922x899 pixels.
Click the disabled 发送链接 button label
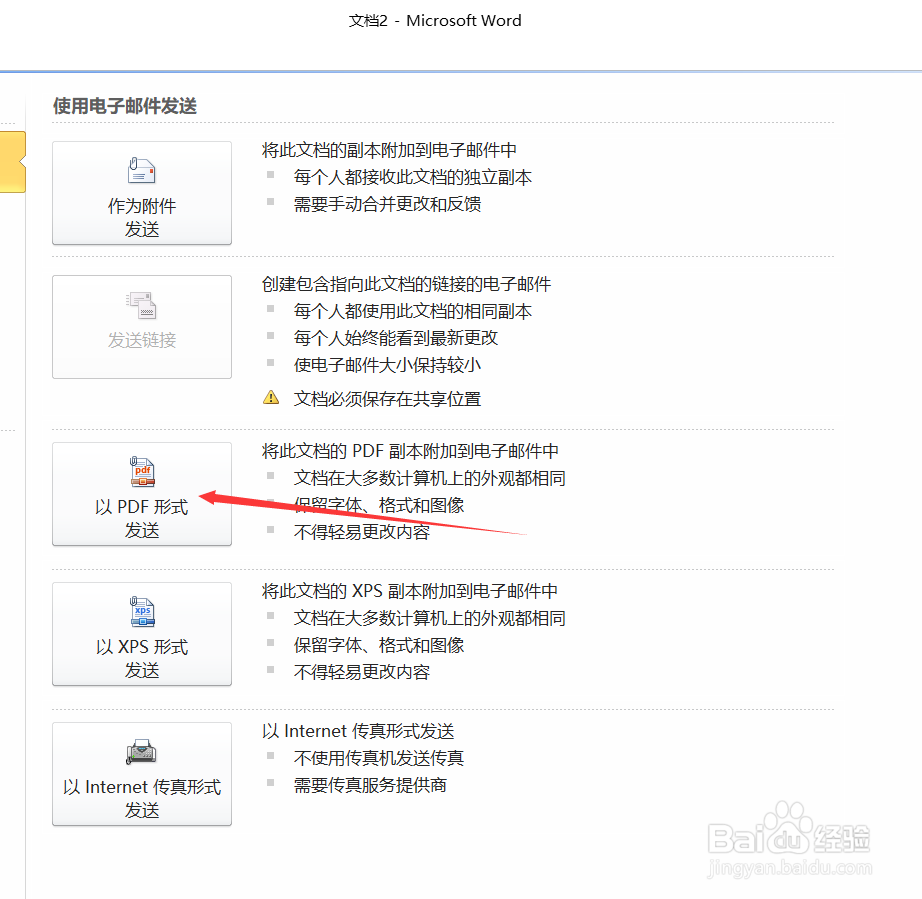point(142,340)
